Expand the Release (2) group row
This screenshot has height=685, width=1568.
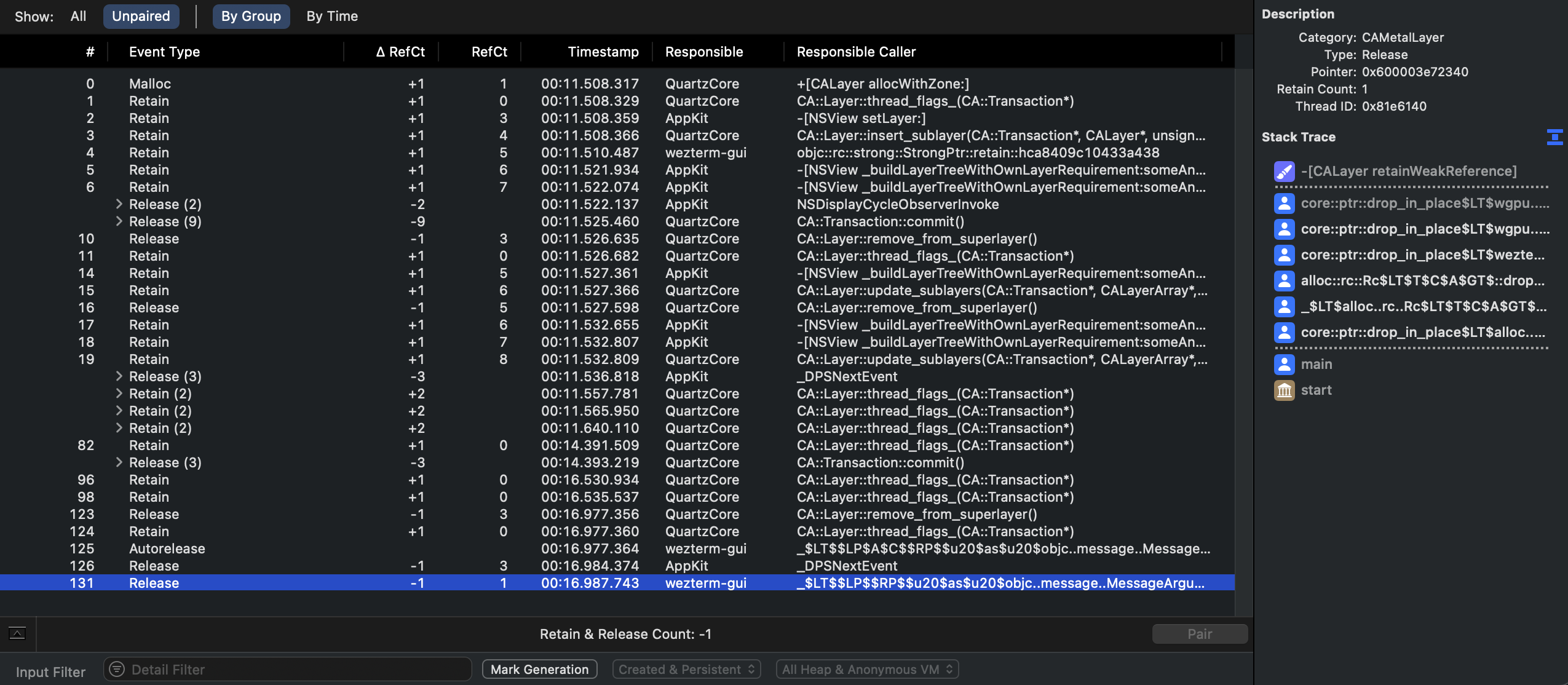click(119, 204)
